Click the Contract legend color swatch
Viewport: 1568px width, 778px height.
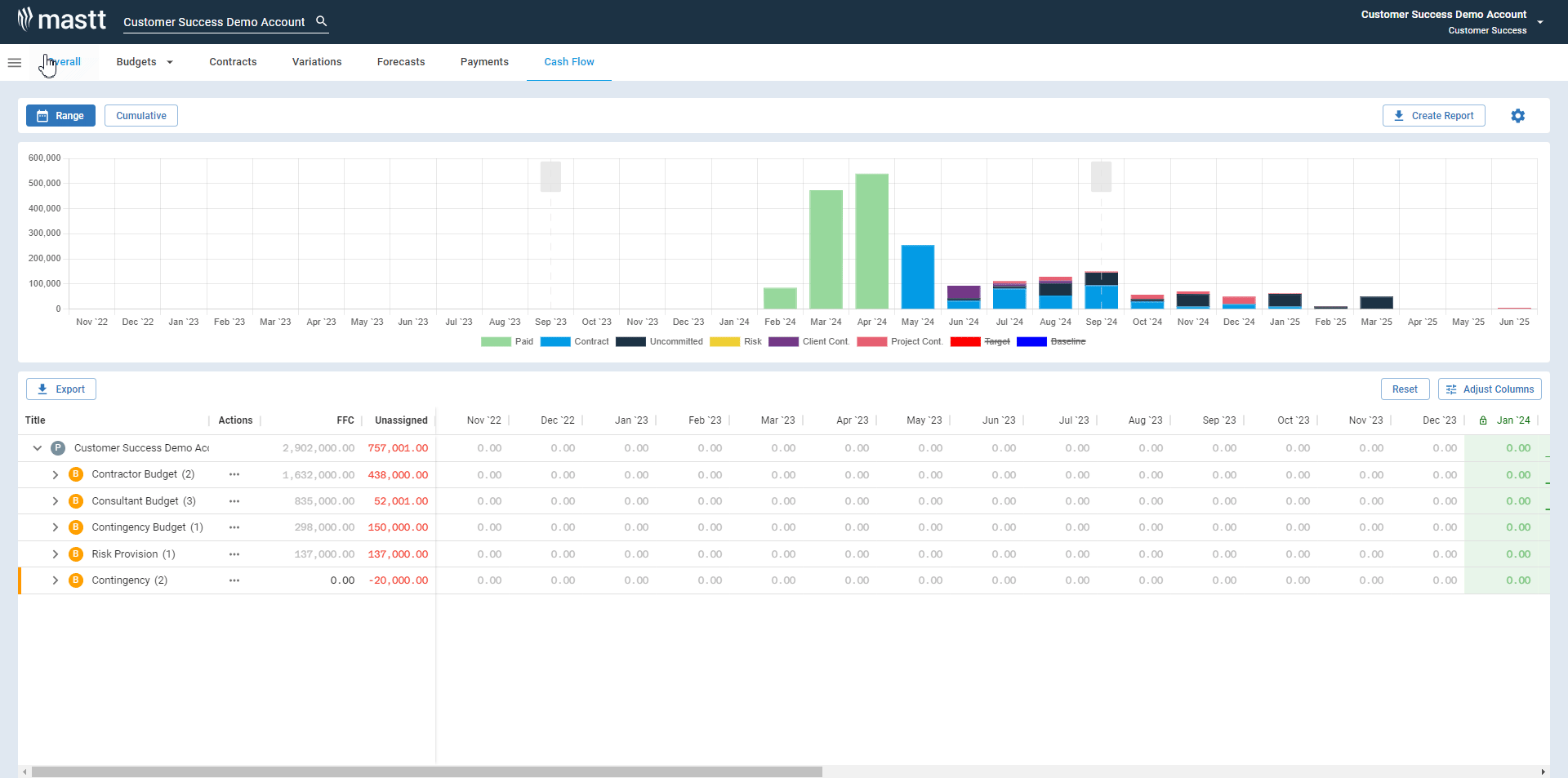pyautogui.click(x=555, y=342)
